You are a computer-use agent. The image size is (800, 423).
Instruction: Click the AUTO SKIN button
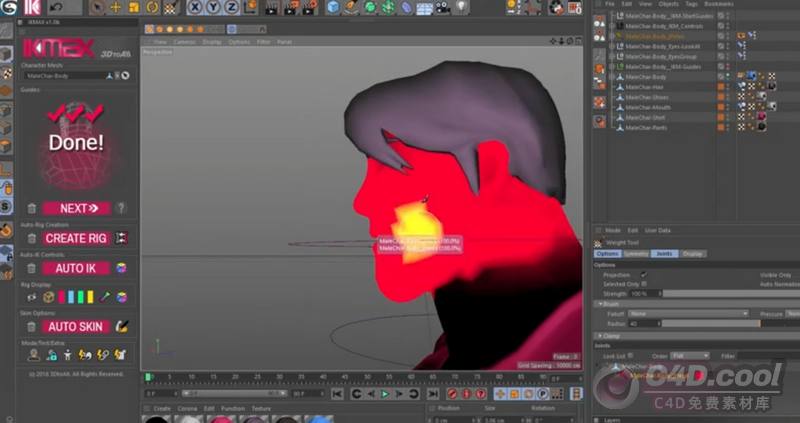click(x=76, y=327)
